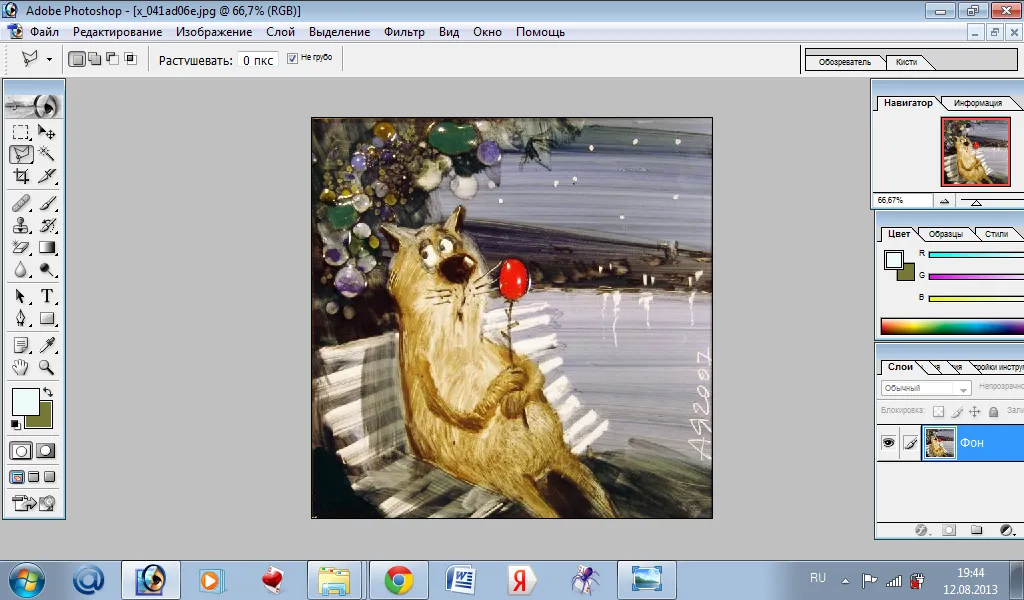Select the Dodge tool
The height and width of the screenshot is (600, 1024).
click(x=46, y=270)
